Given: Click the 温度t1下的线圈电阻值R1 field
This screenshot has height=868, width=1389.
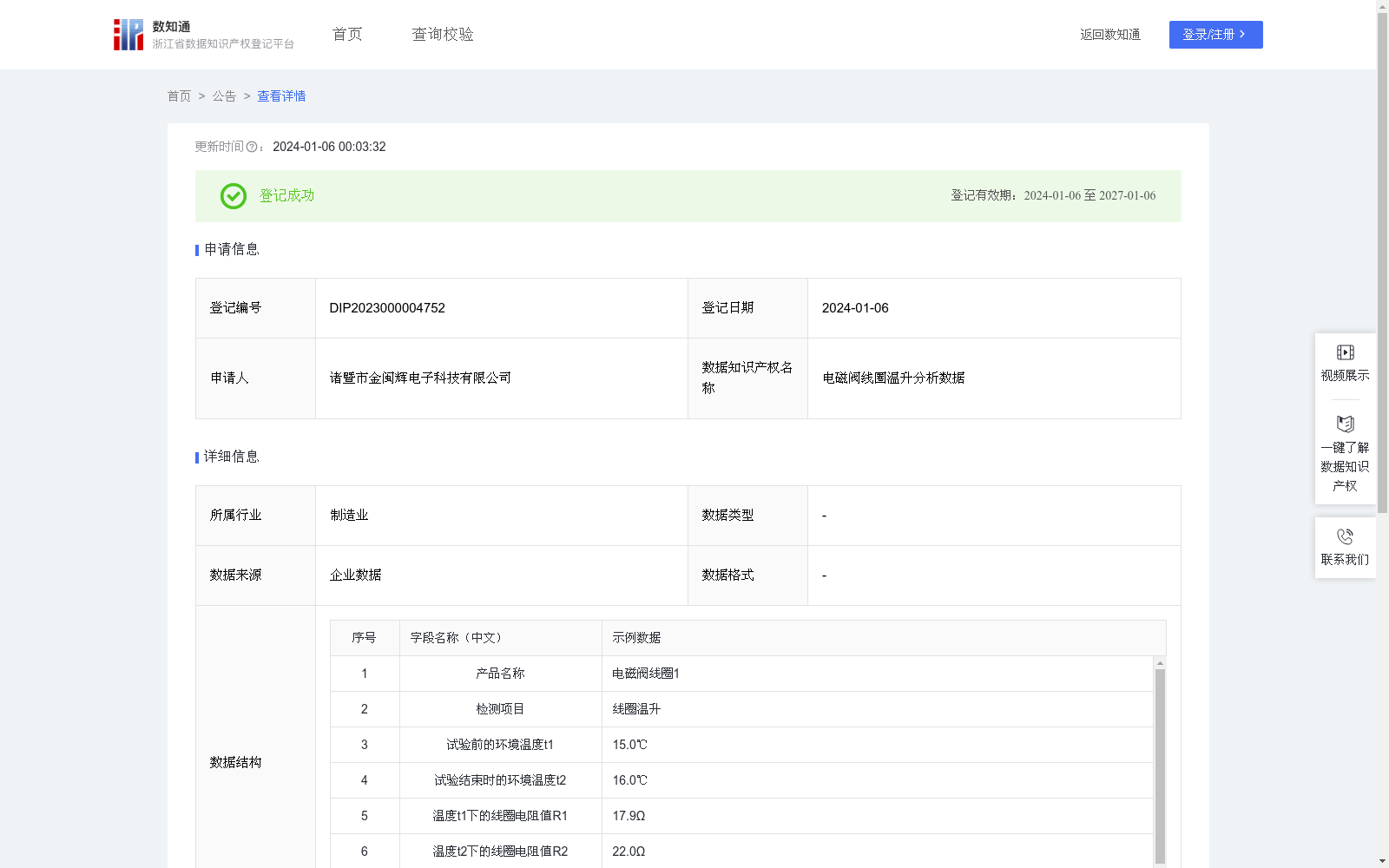Looking at the screenshot, I should (500, 816).
